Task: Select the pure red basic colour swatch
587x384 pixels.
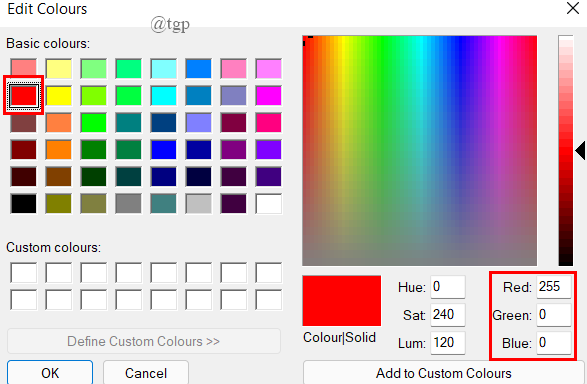Action: pyautogui.click(x=24, y=96)
